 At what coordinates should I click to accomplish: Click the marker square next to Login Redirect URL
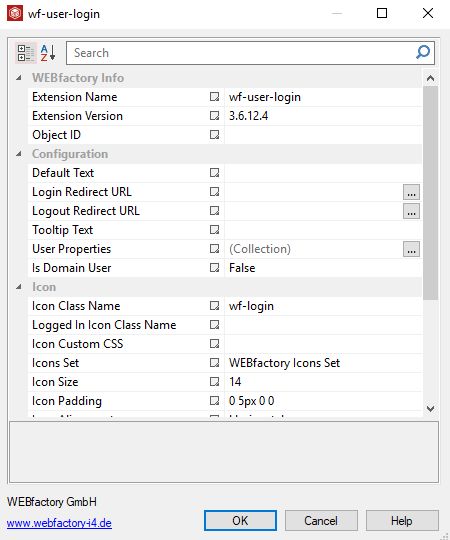click(214, 192)
